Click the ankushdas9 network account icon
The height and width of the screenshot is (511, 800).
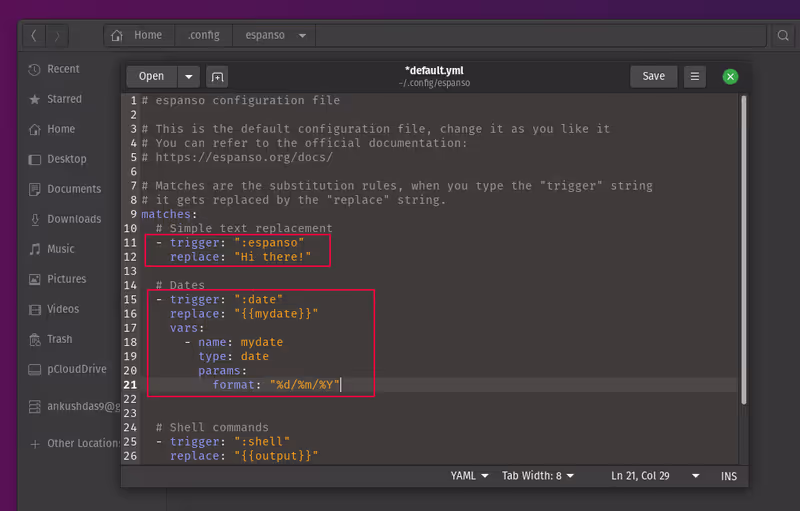point(34,407)
